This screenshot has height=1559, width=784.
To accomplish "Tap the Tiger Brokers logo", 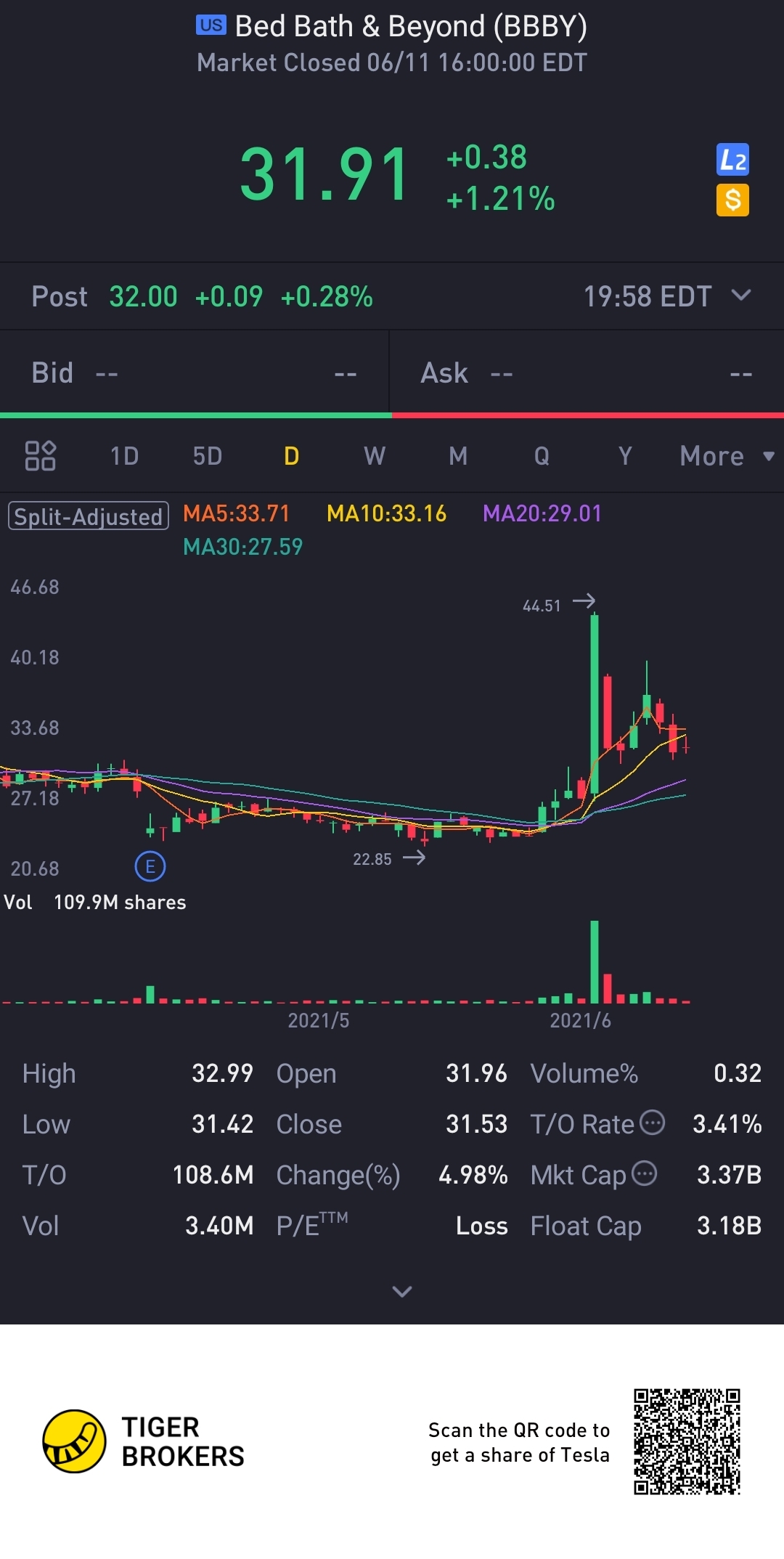I will coord(144,1441).
